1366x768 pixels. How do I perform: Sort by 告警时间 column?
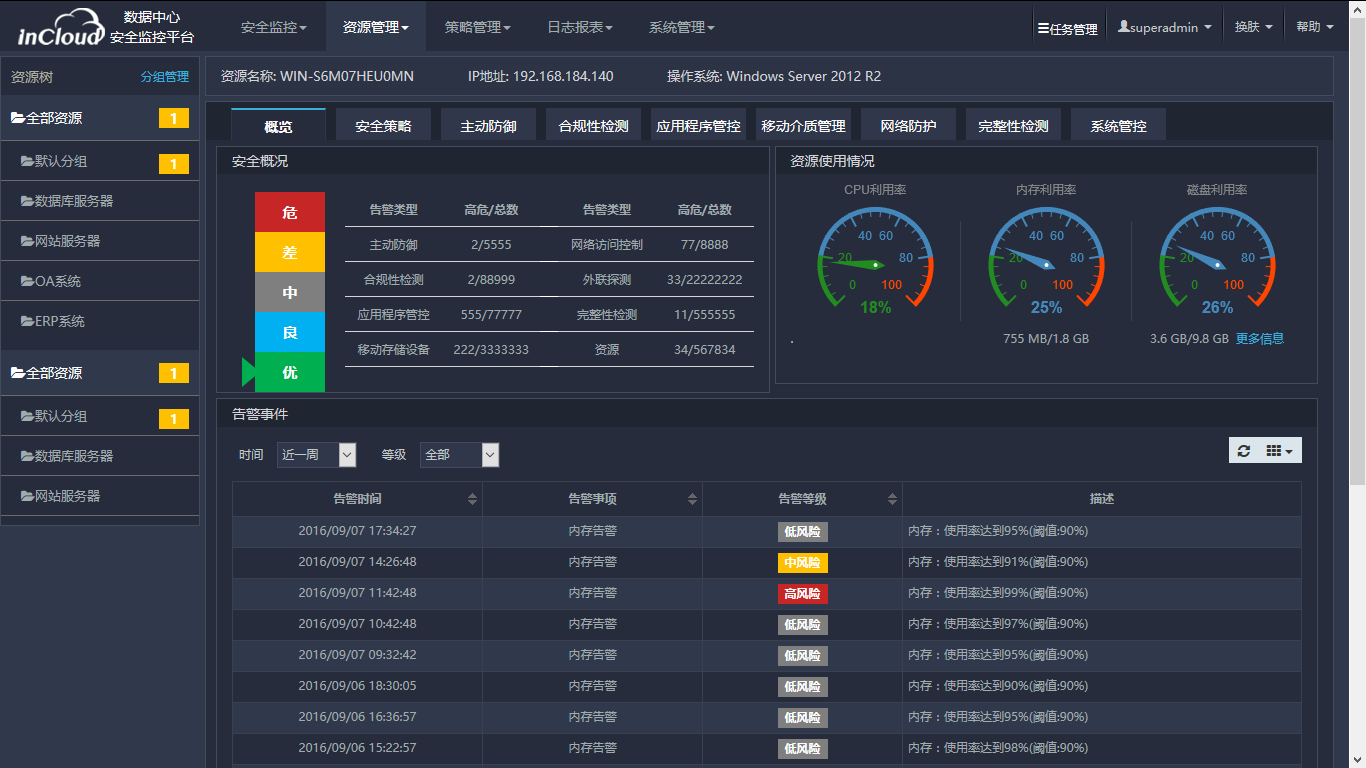click(357, 498)
